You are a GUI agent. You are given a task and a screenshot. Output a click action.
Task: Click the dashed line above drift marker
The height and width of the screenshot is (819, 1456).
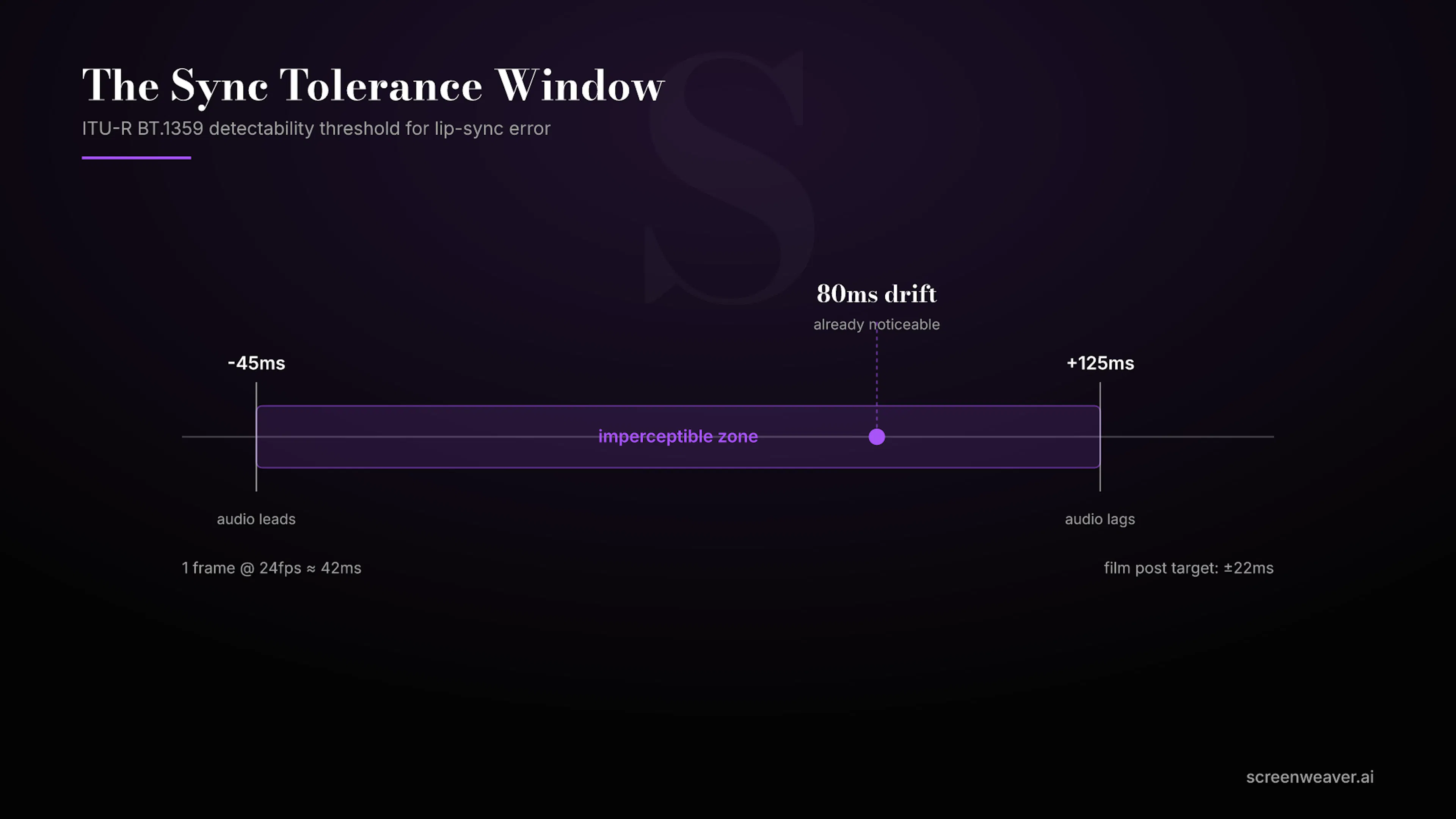877,379
